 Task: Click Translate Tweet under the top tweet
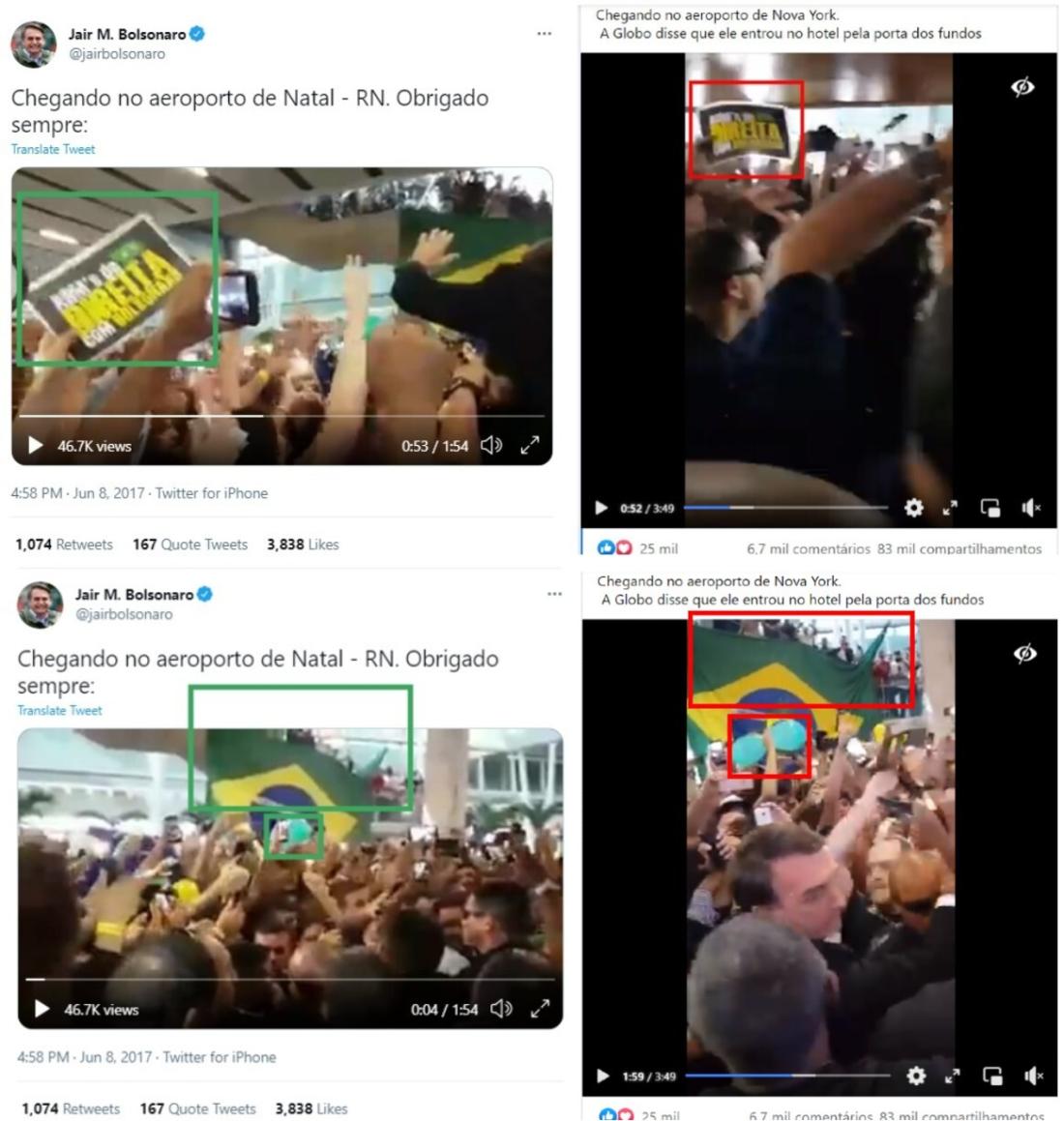(x=53, y=149)
